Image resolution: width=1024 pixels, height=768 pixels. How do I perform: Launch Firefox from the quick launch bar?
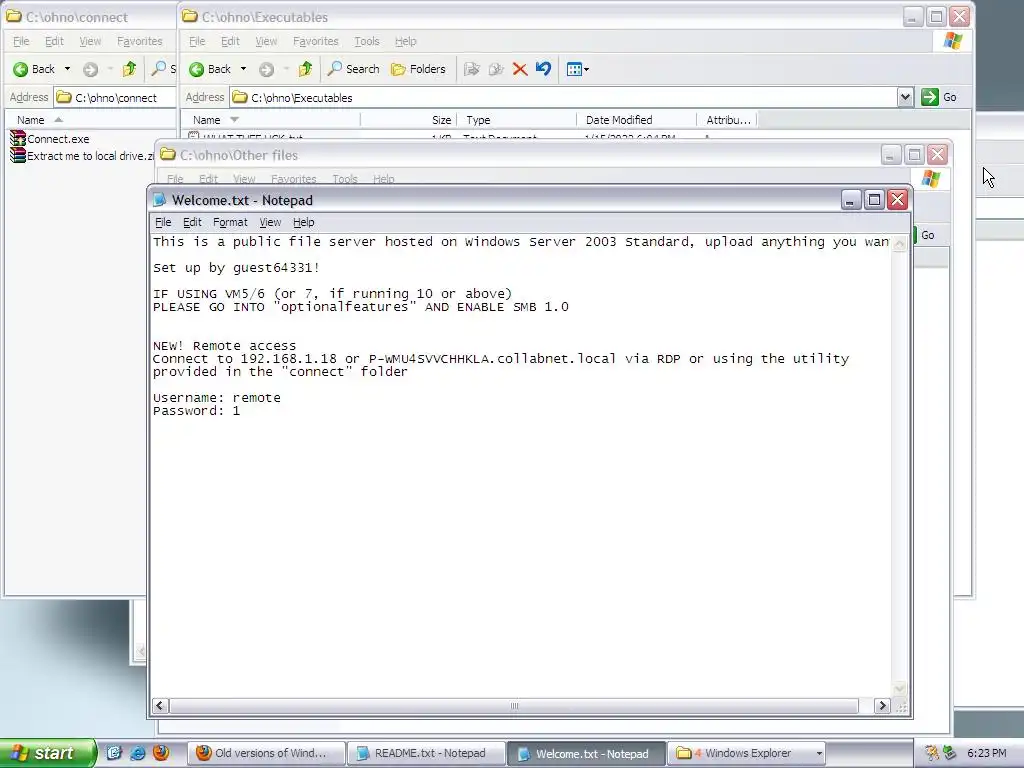[x=161, y=753]
